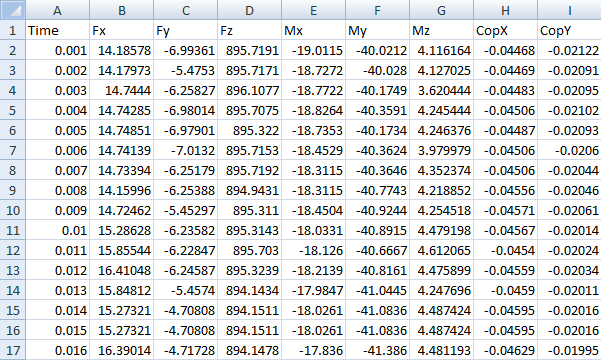The image size is (601, 360).
Task: Select cell with value 16.41048
Action: click(122, 270)
